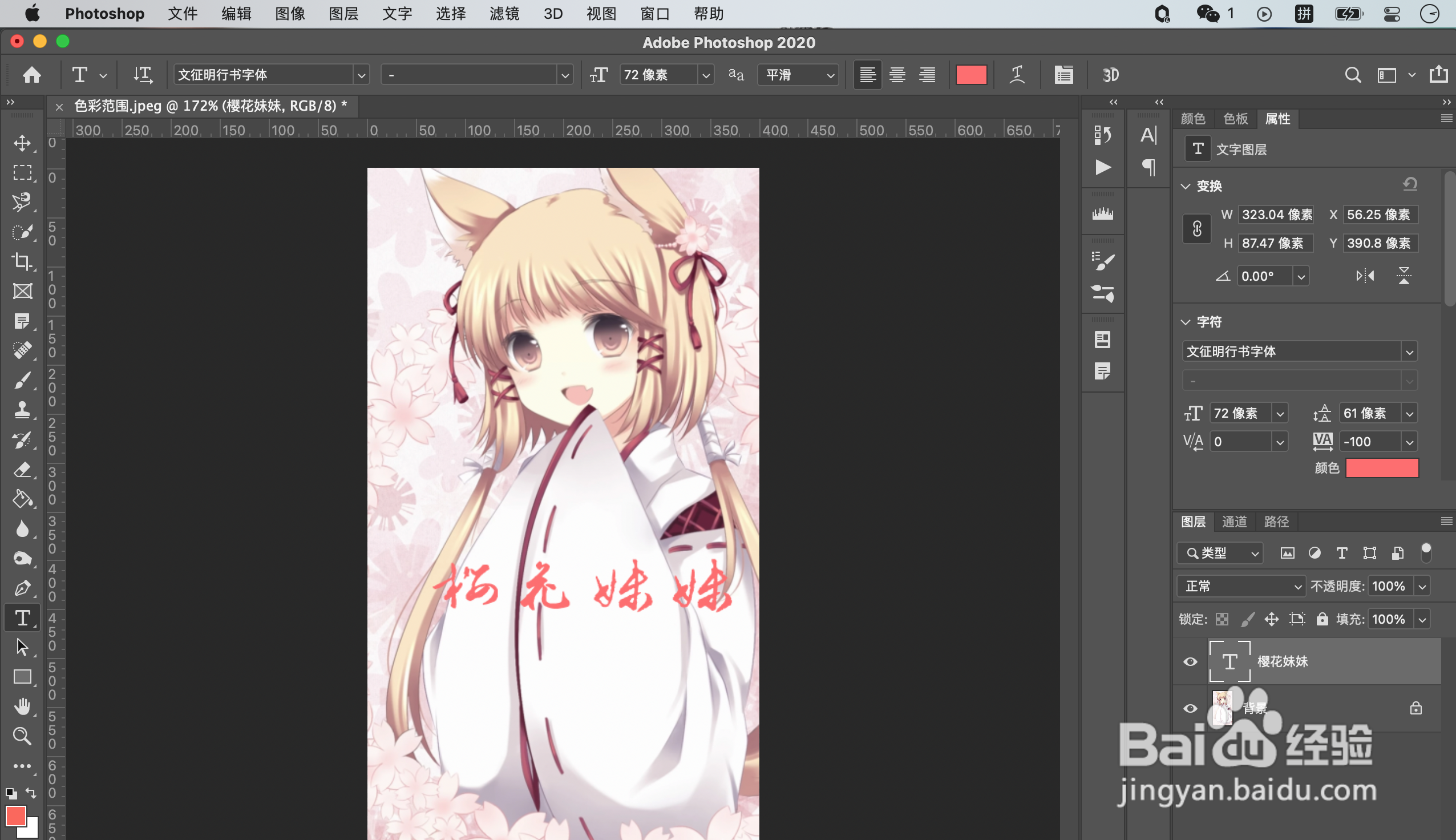Open anti-aliasing 平滑 dropdown
Viewport: 1456px width, 840px height.
[x=798, y=75]
